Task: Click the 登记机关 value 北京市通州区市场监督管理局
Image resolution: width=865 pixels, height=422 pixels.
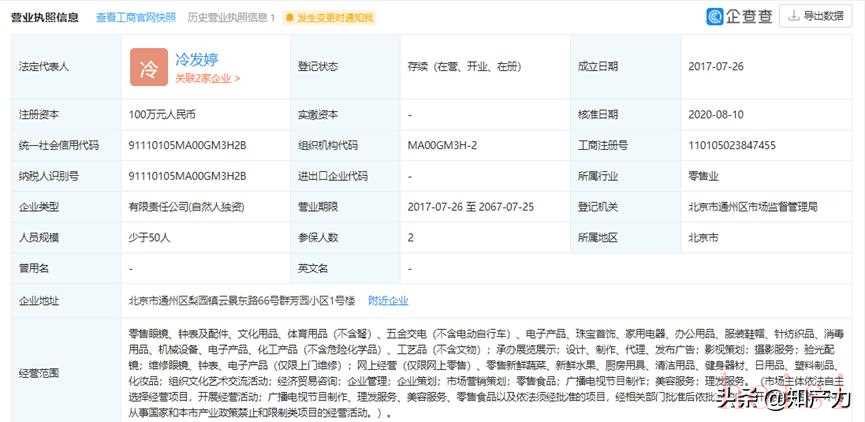Action: click(x=752, y=207)
